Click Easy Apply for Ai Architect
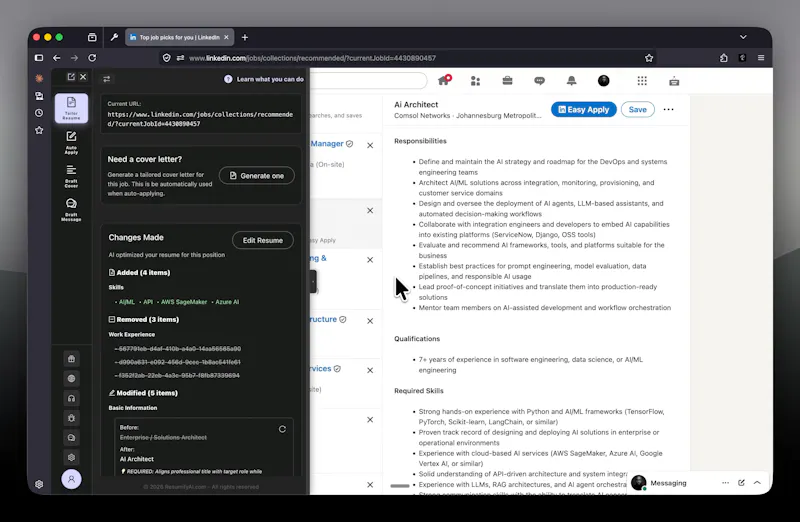Screen dimensions: 800x522 (x=584, y=110)
